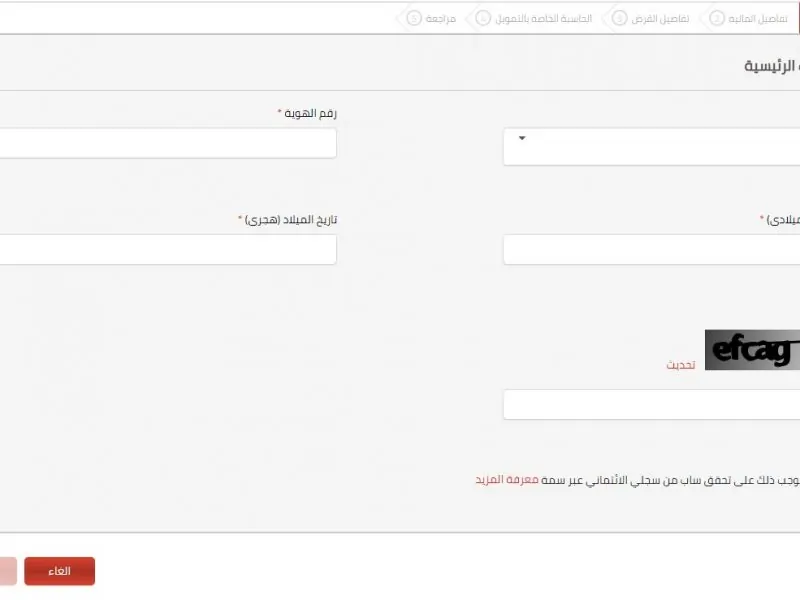Click the Gregorian birth date field
The image size is (800, 600).
(x=652, y=249)
